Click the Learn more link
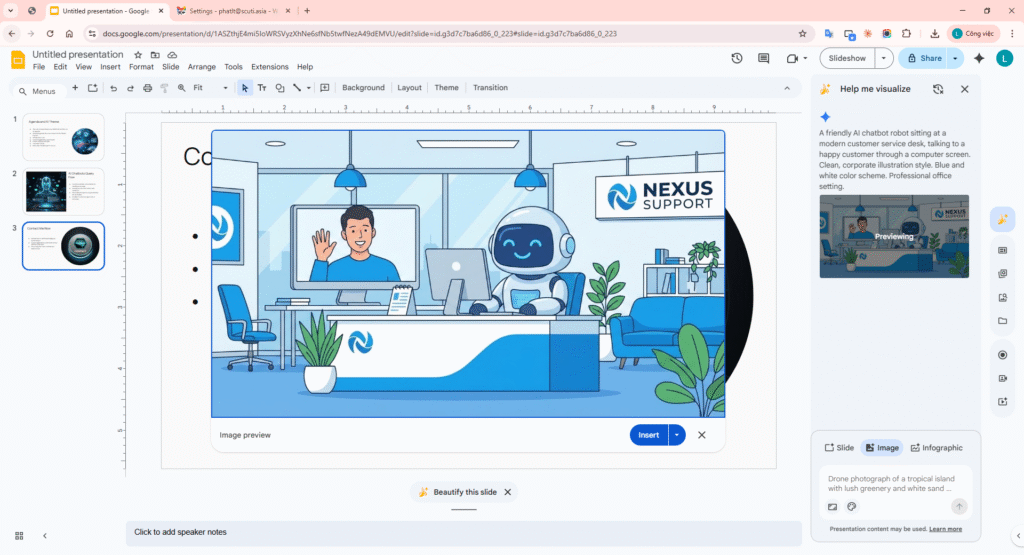The image size is (1024, 555). pos(945,529)
